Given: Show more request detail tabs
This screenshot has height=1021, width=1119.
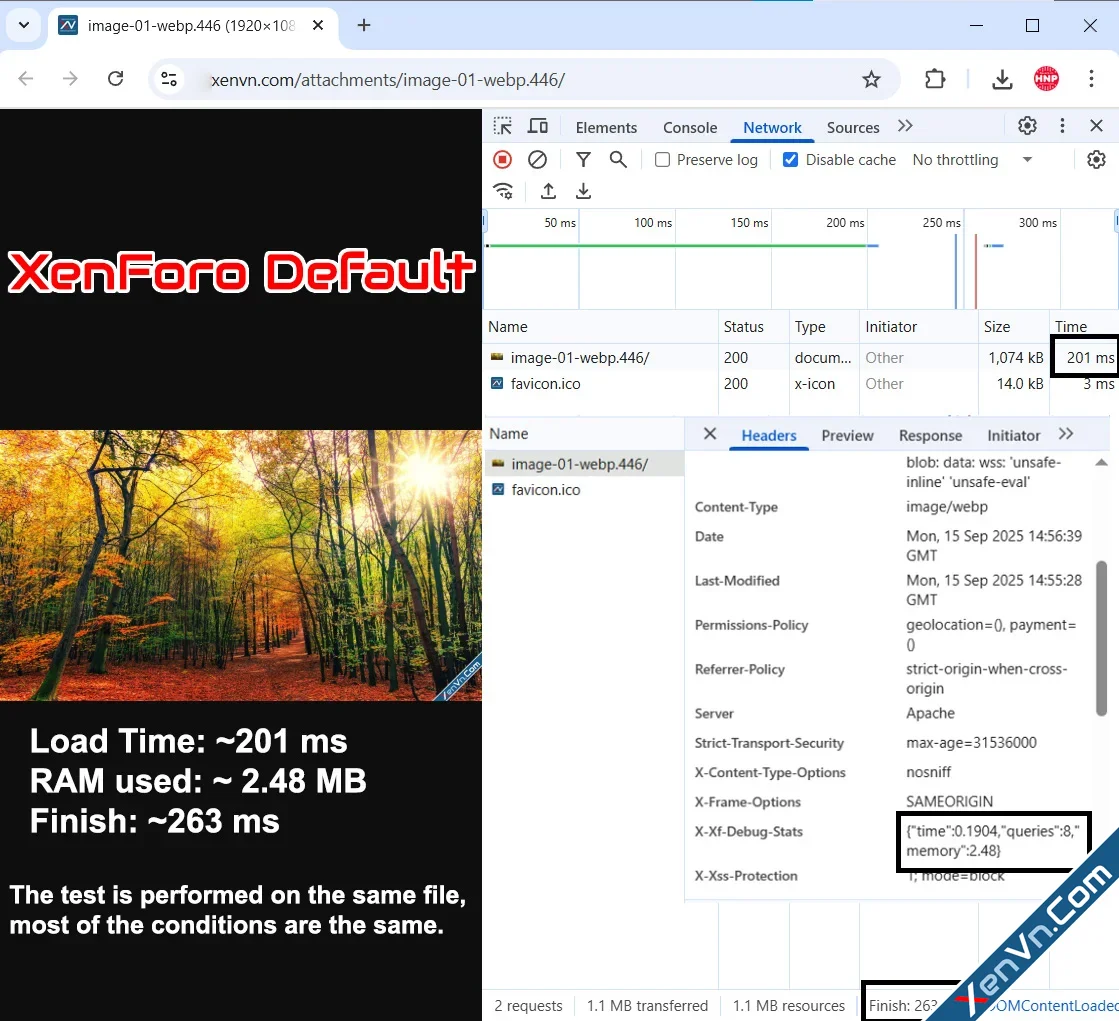Looking at the screenshot, I should 1066,434.
